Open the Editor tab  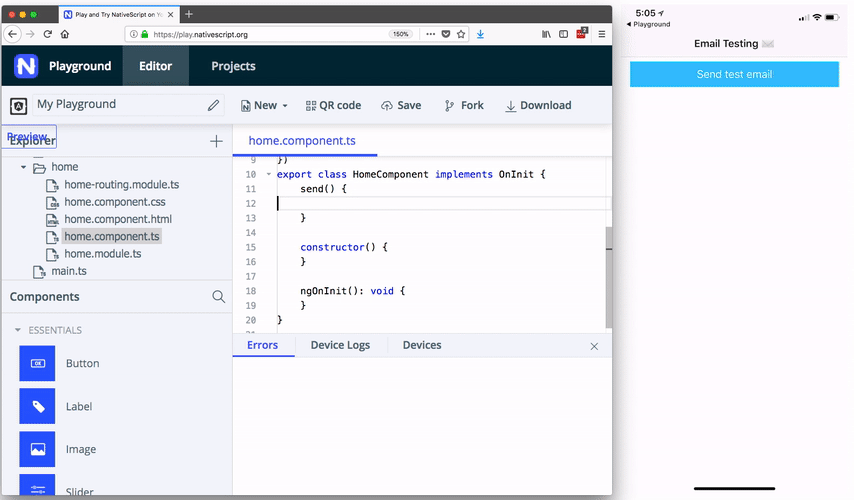155,66
